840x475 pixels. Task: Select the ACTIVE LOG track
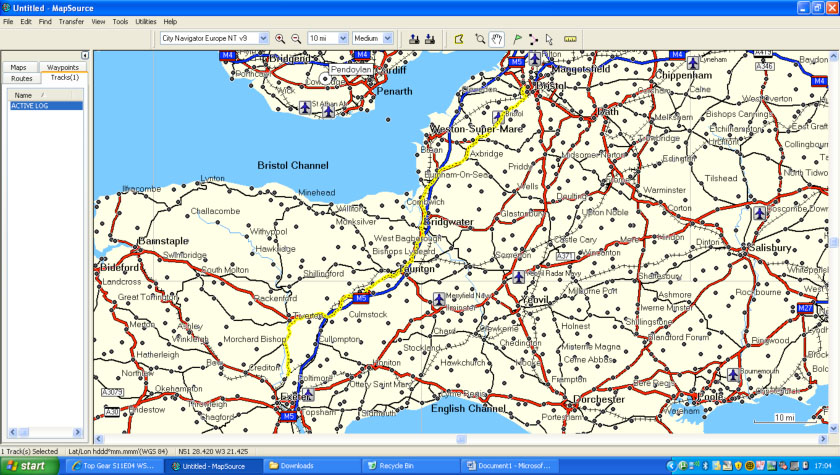click(x=46, y=106)
